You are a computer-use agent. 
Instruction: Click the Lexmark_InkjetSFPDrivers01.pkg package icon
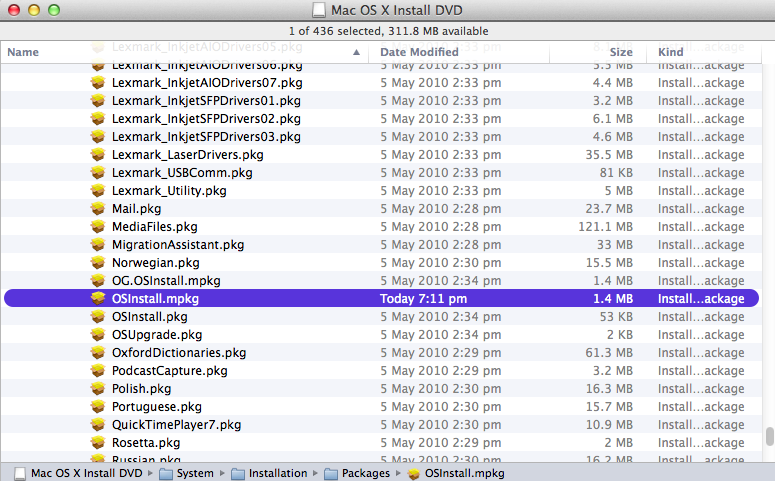click(x=98, y=101)
